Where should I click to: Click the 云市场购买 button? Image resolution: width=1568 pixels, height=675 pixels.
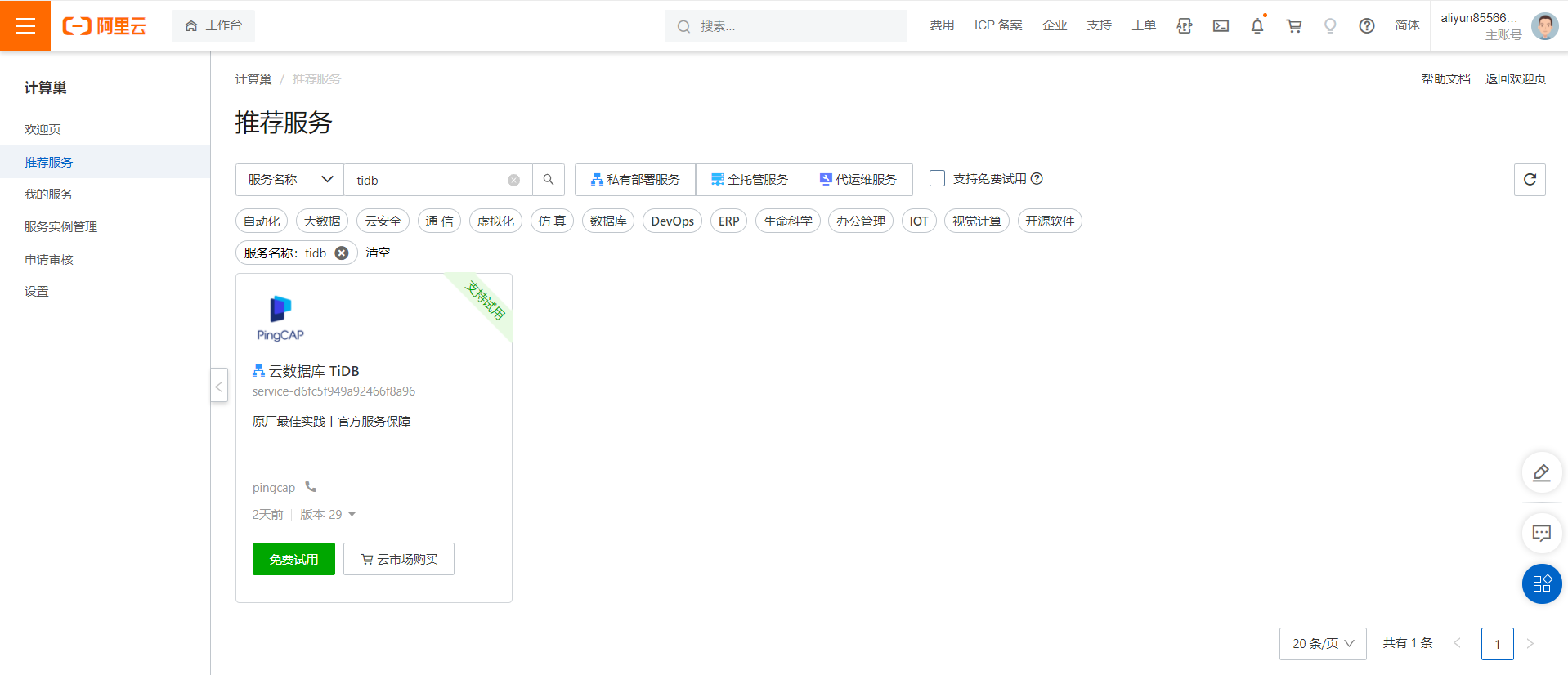[399, 559]
